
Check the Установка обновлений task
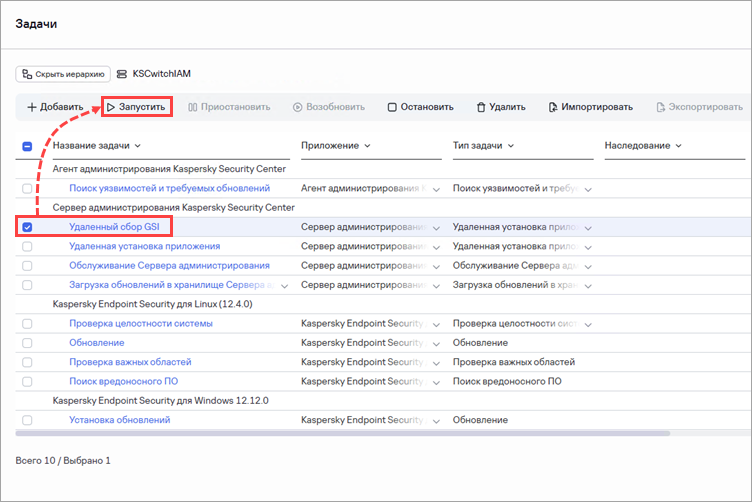[x=27, y=420]
